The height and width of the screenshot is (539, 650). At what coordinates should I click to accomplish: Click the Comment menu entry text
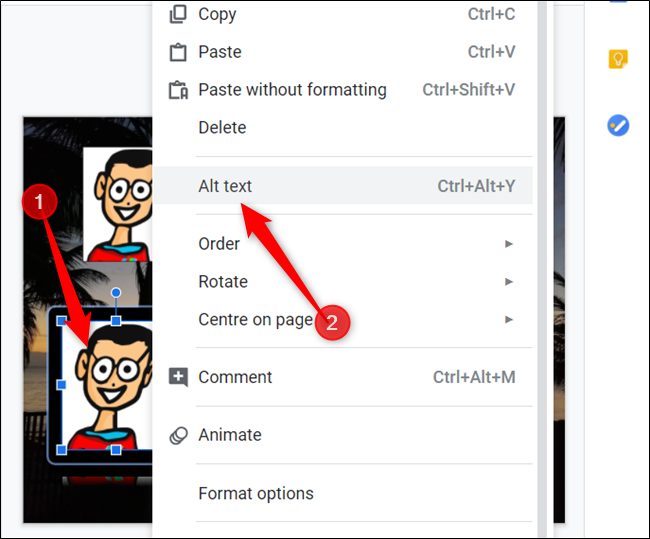click(235, 377)
